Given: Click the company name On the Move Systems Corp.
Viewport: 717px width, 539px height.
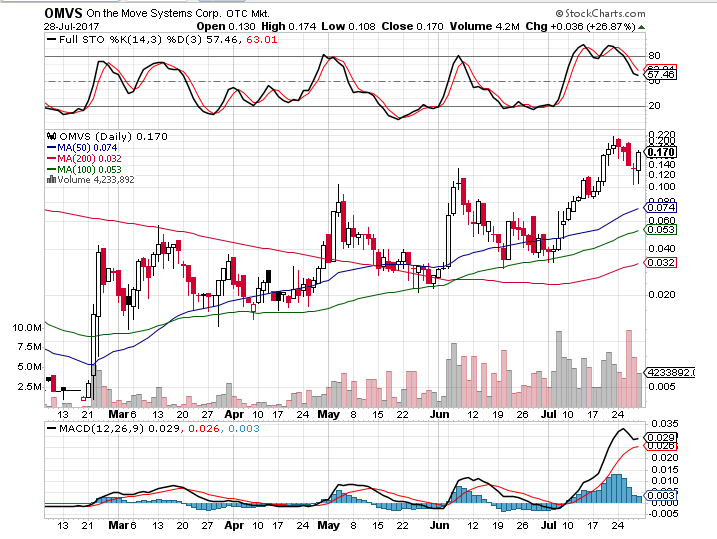Looking at the screenshot, I should (x=154, y=14).
